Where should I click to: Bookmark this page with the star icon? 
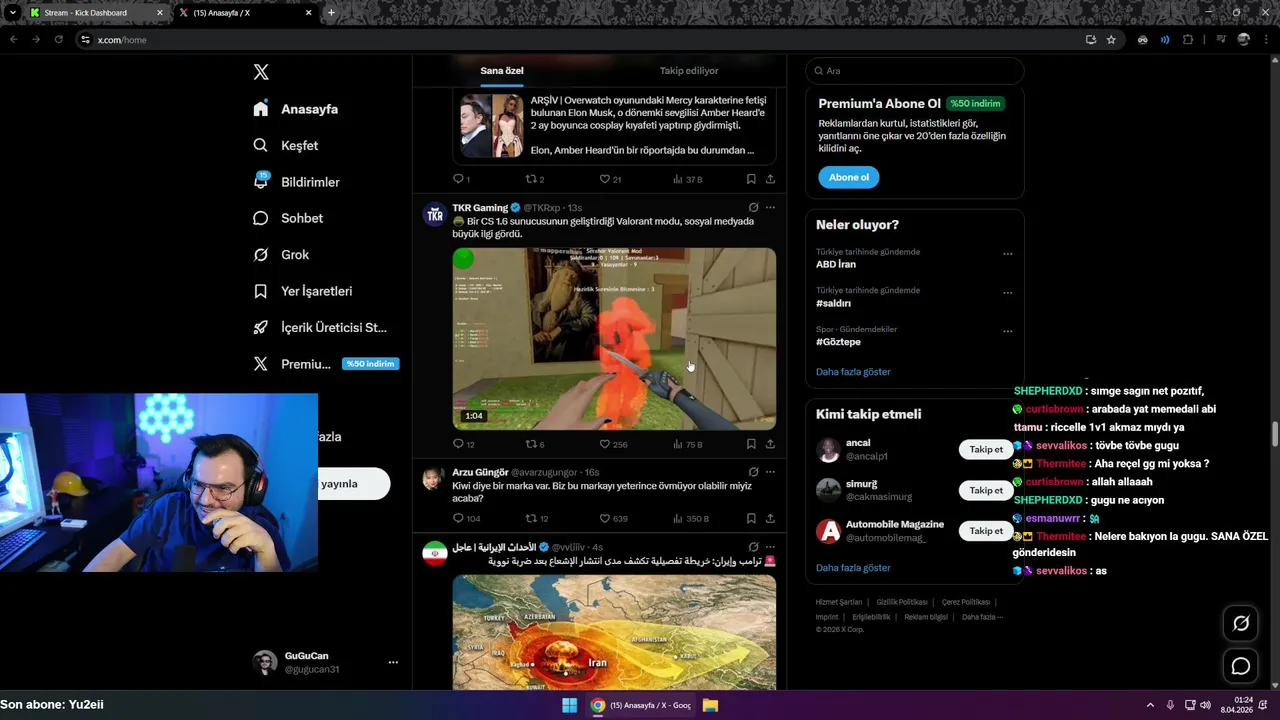pos(1111,40)
